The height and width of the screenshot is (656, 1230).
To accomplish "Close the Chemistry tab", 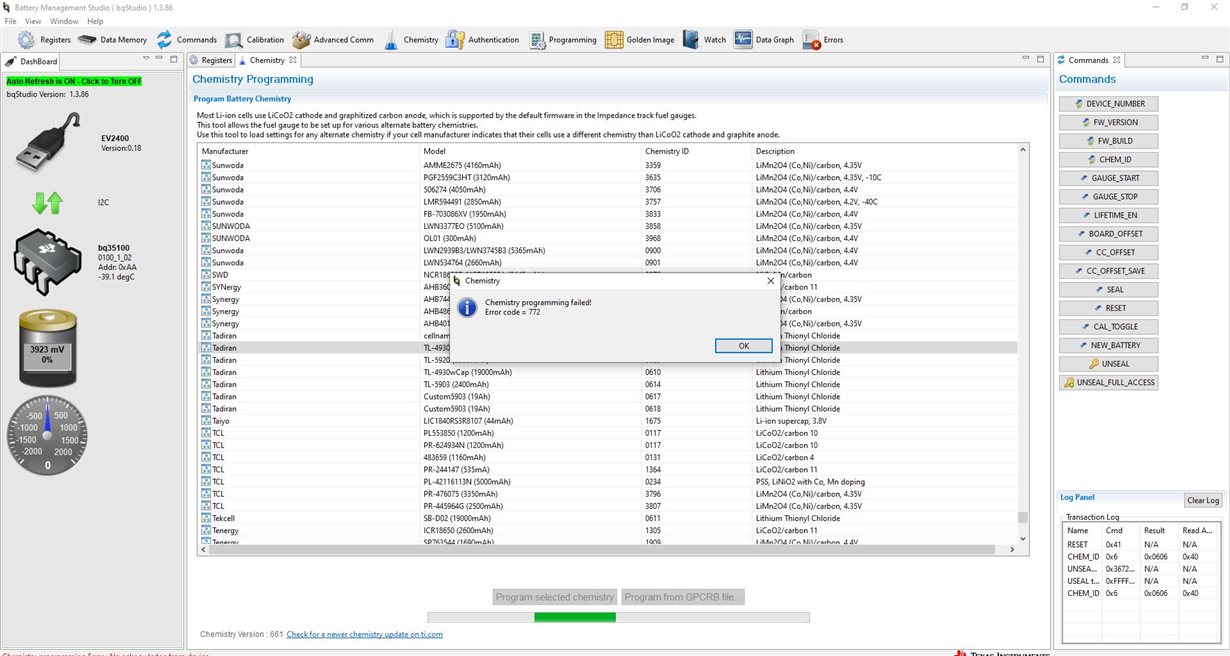I will (292, 61).
